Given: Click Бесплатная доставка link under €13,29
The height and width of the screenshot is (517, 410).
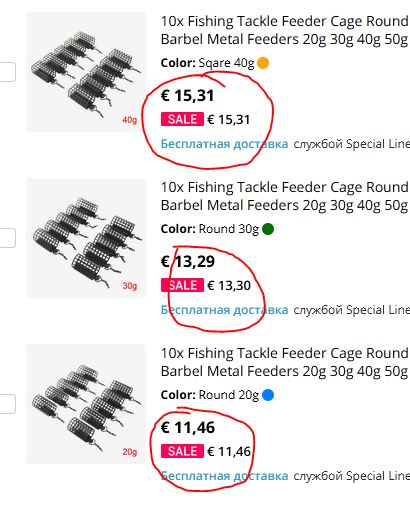Looking at the screenshot, I should pos(224,310).
